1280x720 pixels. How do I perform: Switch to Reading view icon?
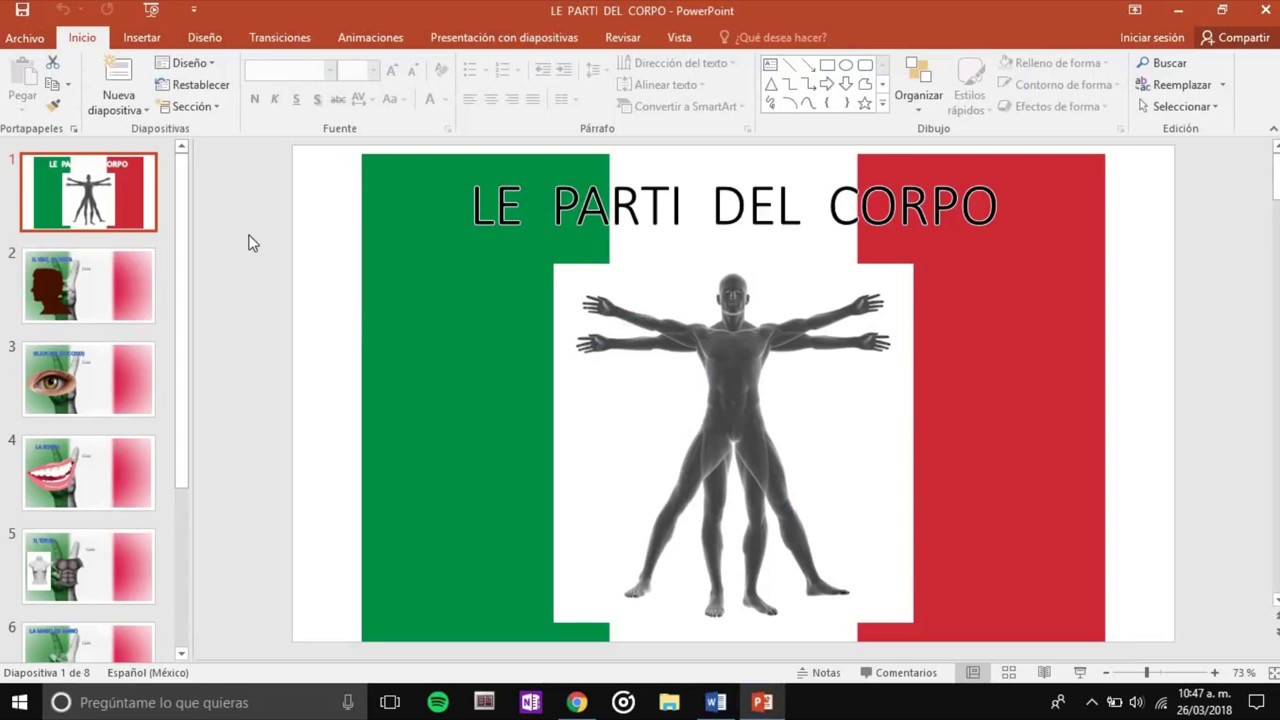[1044, 673]
